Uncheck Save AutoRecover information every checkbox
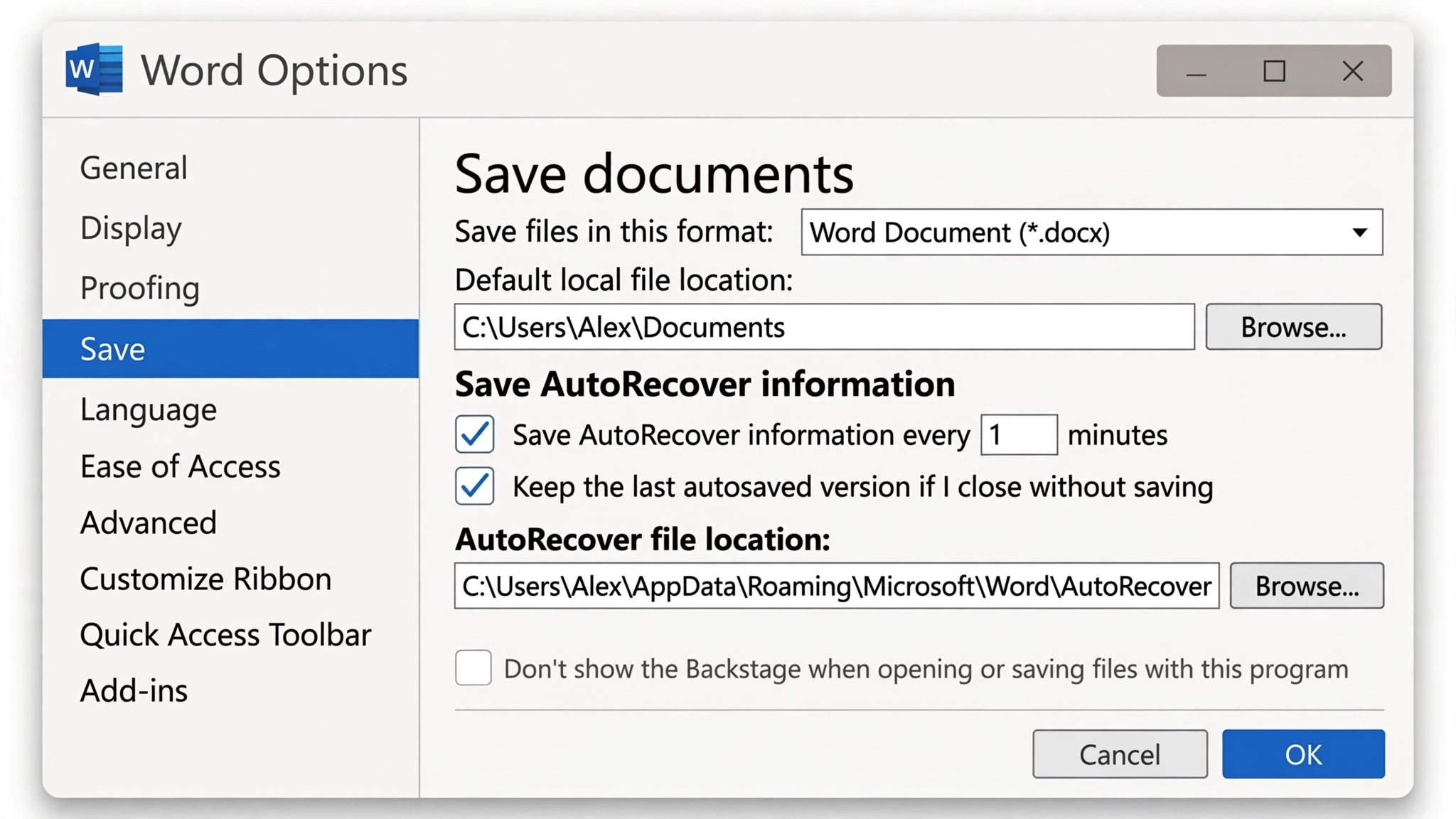 pyautogui.click(x=475, y=434)
